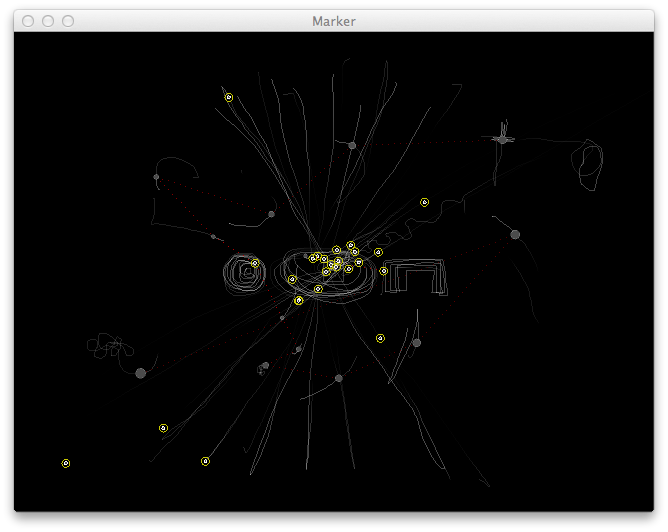Image resolution: width=668 pixels, height=532 pixels.
Task: Click the loop scribble in the top-right corner
Action: [x=587, y=165]
